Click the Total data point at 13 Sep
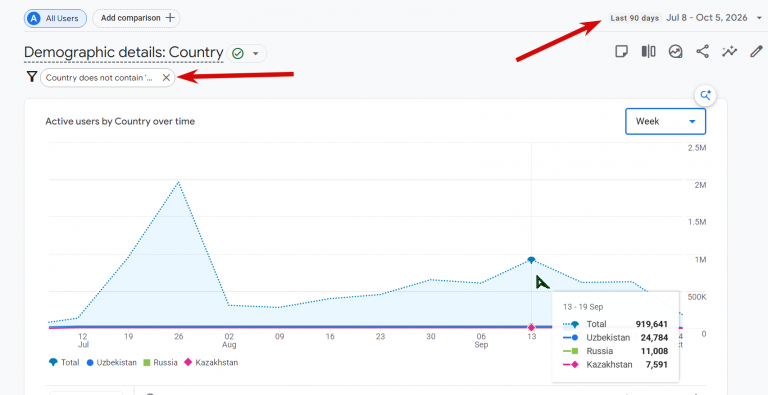The width and height of the screenshot is (768, 395). pyautogui.click(x=531, y=260)
